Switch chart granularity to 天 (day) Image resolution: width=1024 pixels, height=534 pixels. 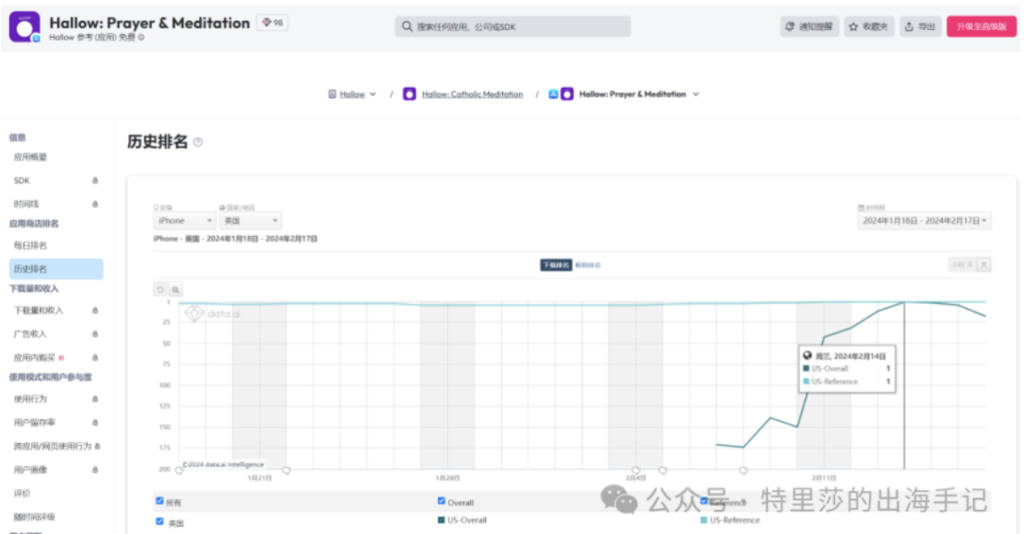(984, 264)
